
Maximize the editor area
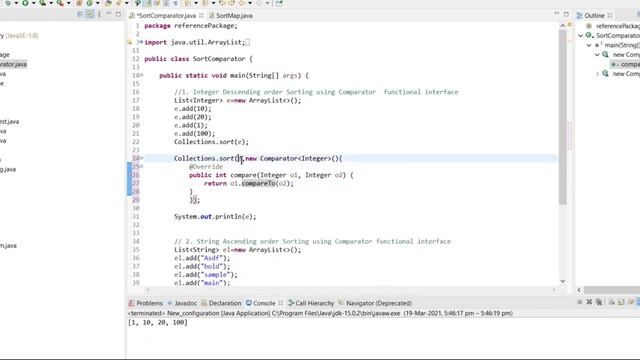tap(566, 14)
